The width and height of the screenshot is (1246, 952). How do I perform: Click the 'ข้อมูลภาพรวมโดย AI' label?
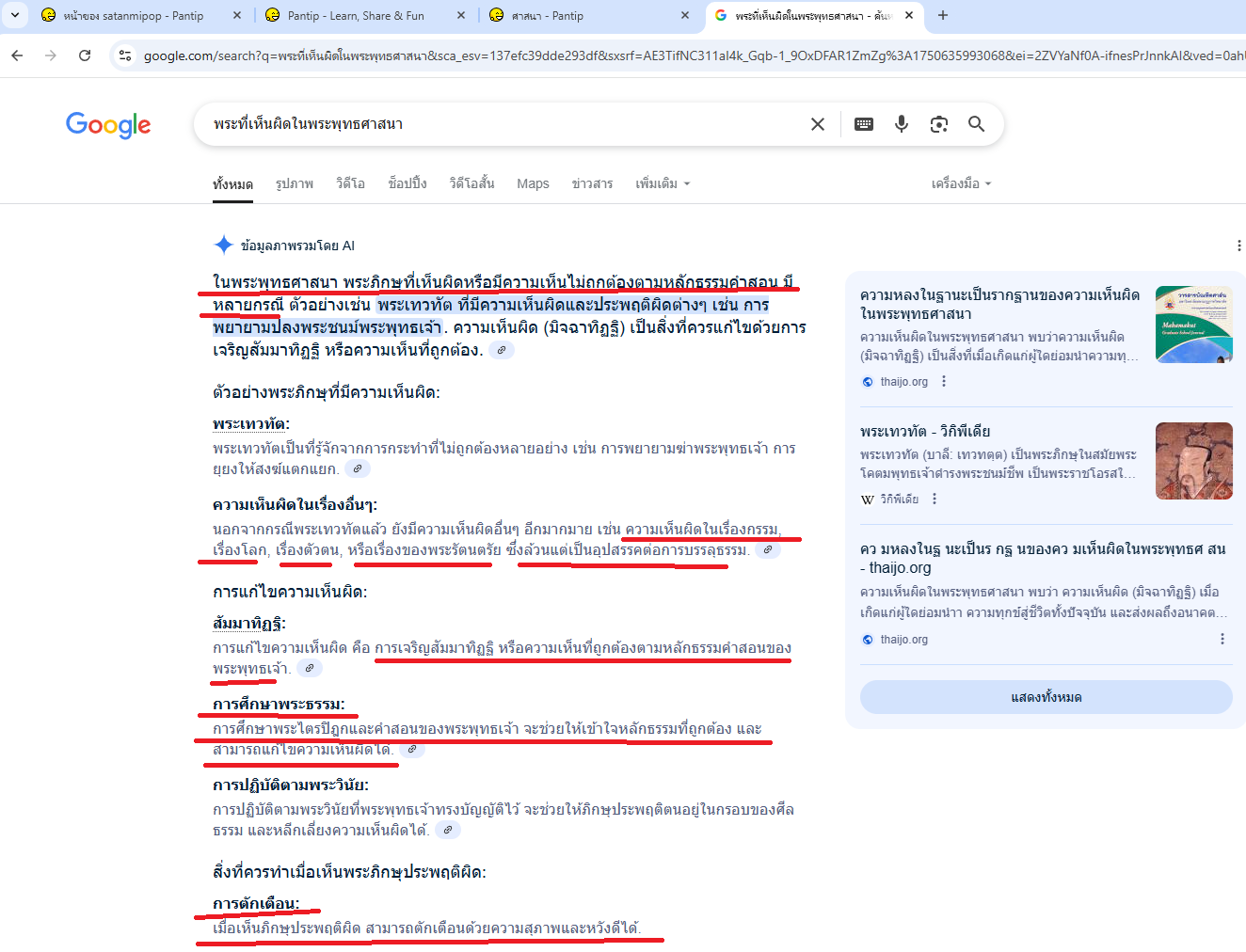(297, 246)
